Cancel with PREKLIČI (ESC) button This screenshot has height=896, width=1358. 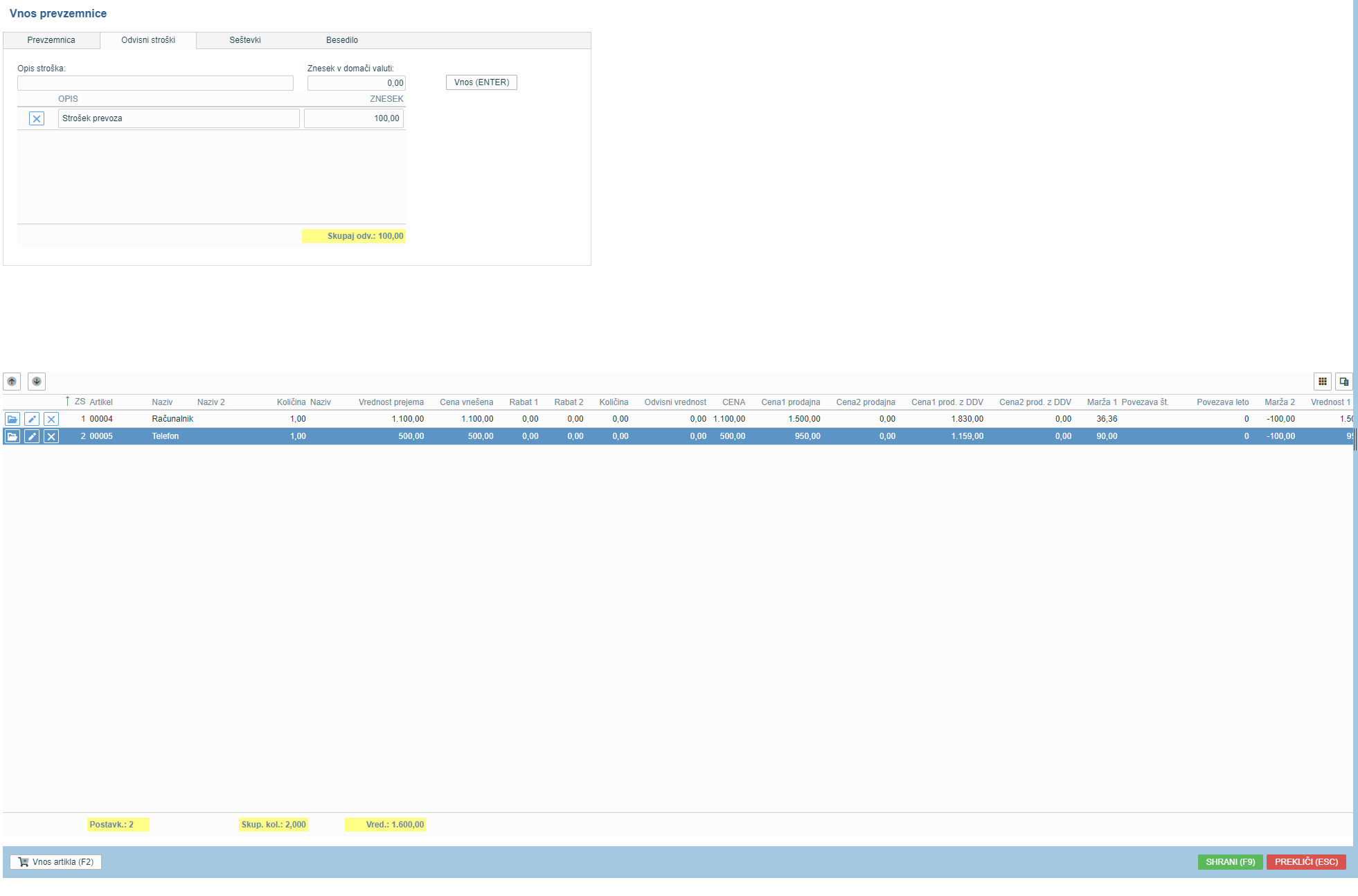pos(1306,862)
